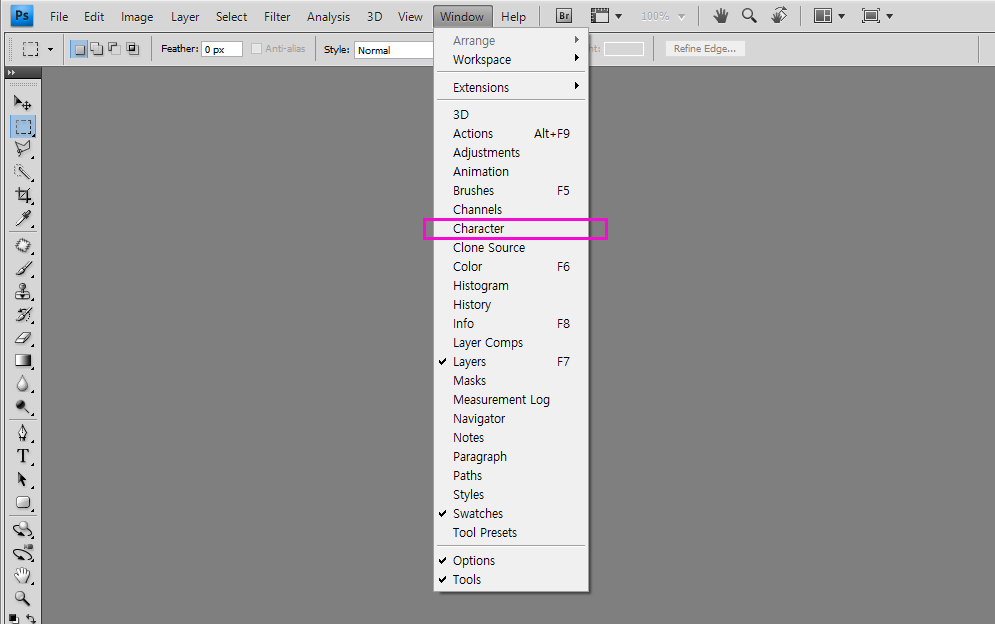Click Rotate View tool in application bar
The height and width of the screenshot is (624, 995).
tap(779, 16)
